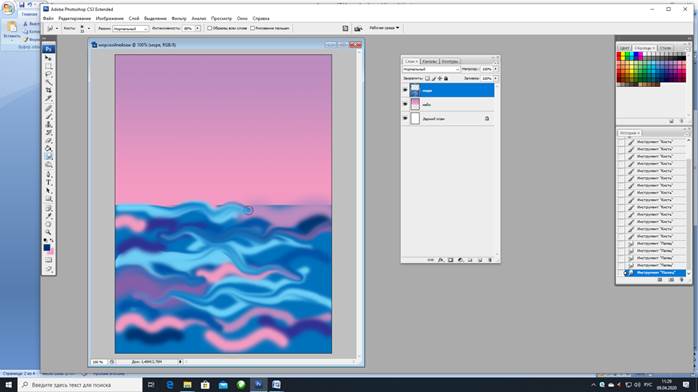
Task: Select the Zoom magnifier tool
Action: tap(49, 232)
